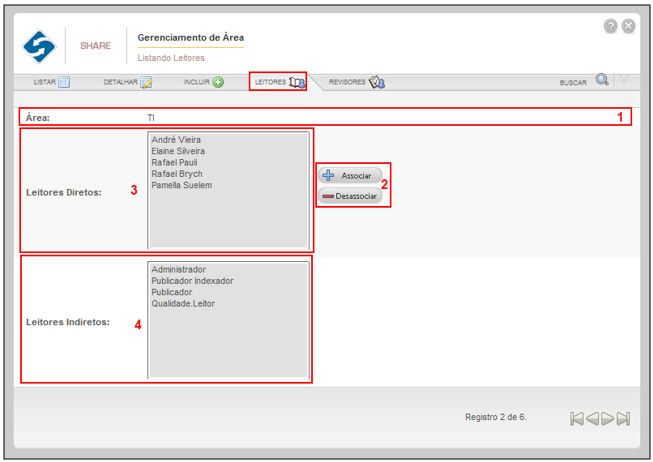Click the SHARE logo icon
This screenshot has width=653, height=462.
click(39, 46)
